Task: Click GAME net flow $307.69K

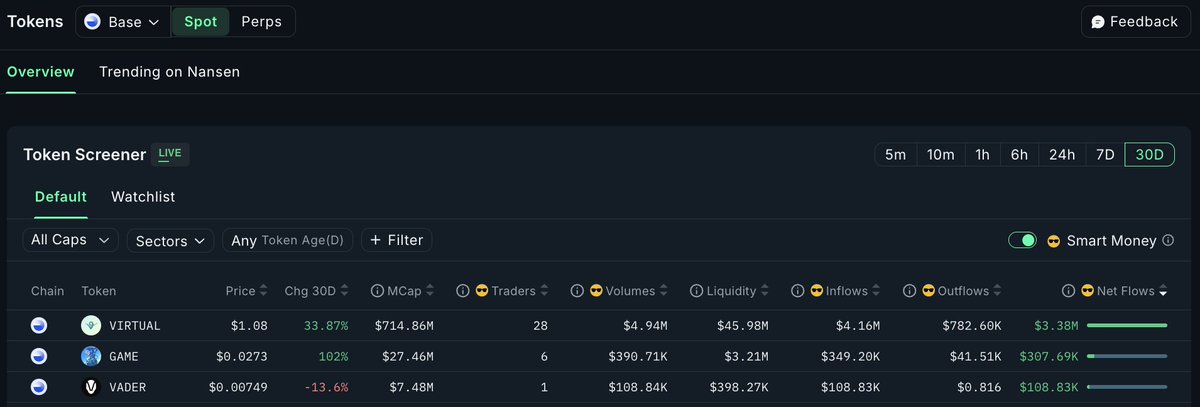Action: (1049, 356)
